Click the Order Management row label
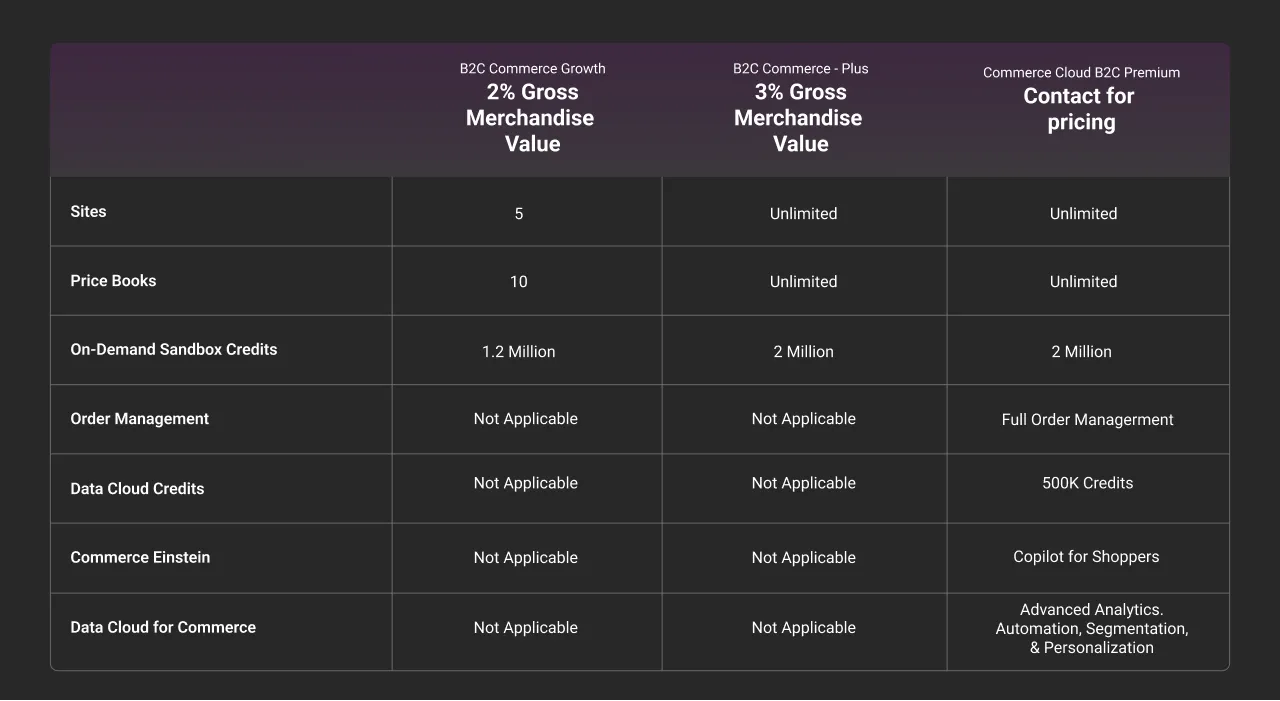 pyautogui.click(x=139, y=419)
